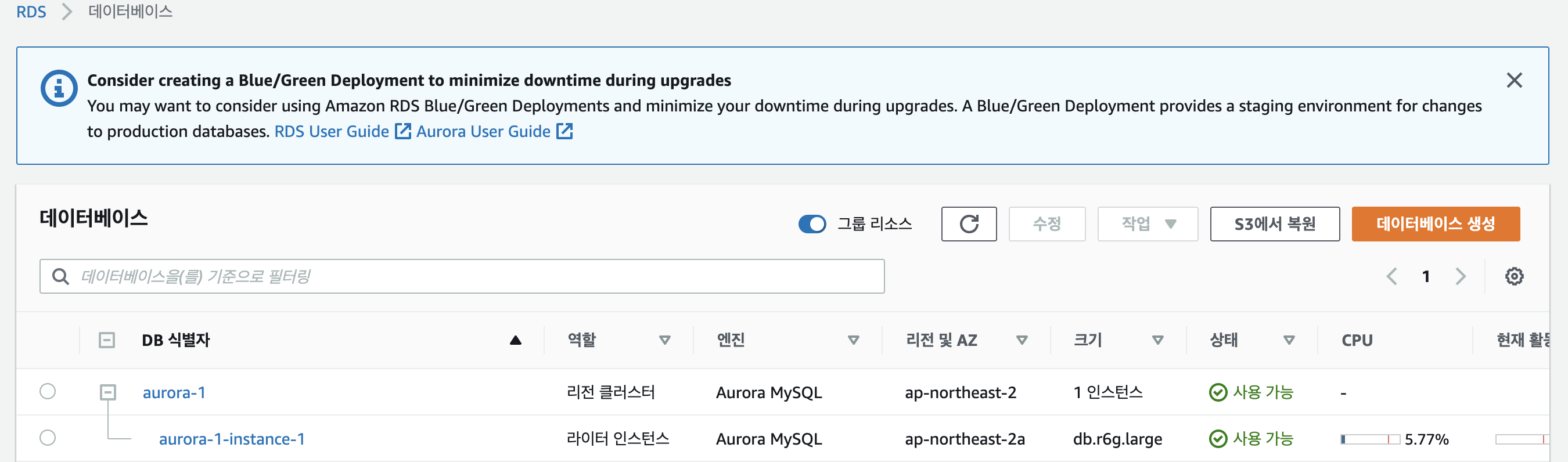
Task: Click the banner heading about Blue/Green Deployment
Action: click(409, 80)
